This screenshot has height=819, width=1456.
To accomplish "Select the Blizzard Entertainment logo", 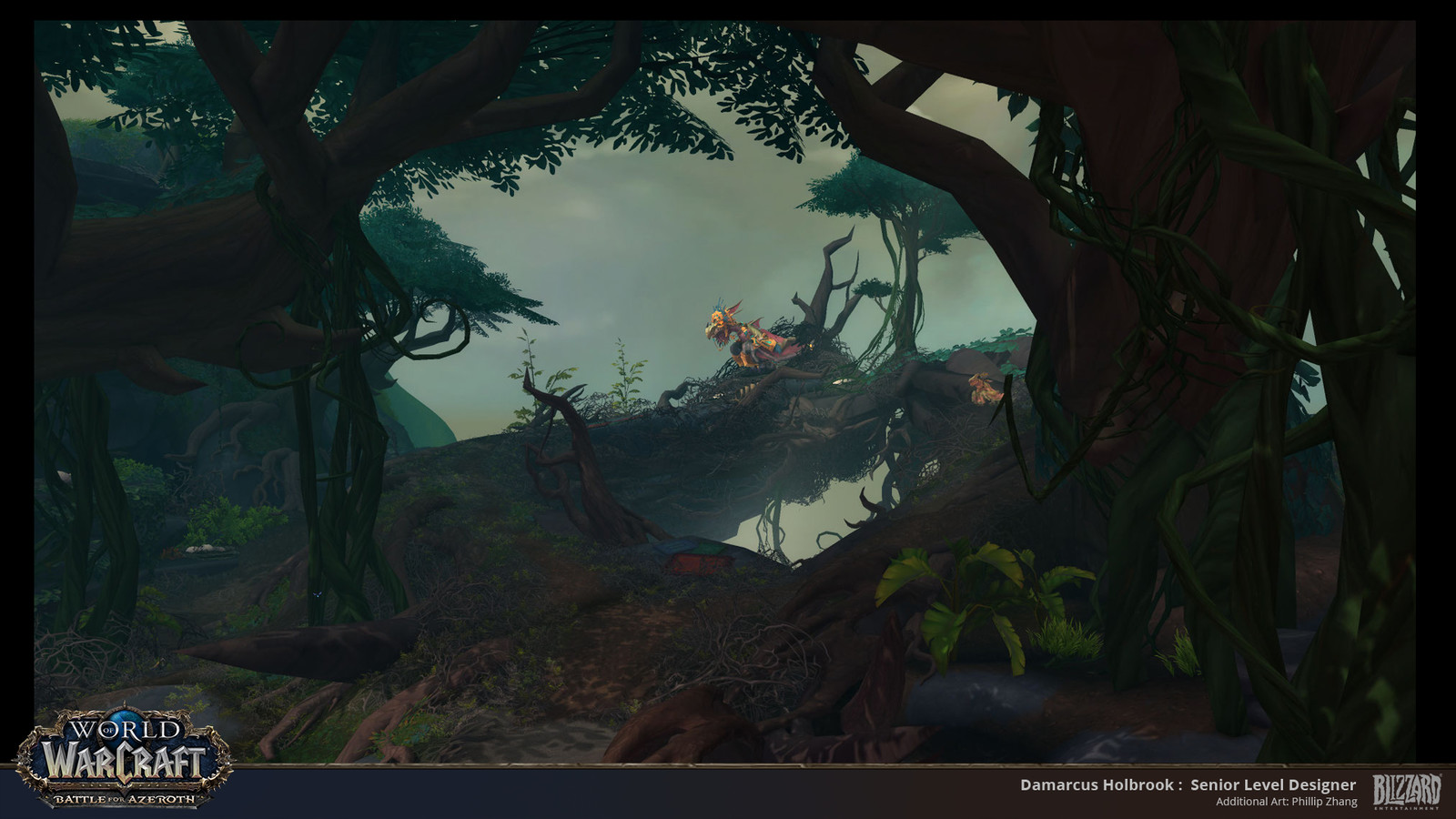I will [x=1406, y=790].
